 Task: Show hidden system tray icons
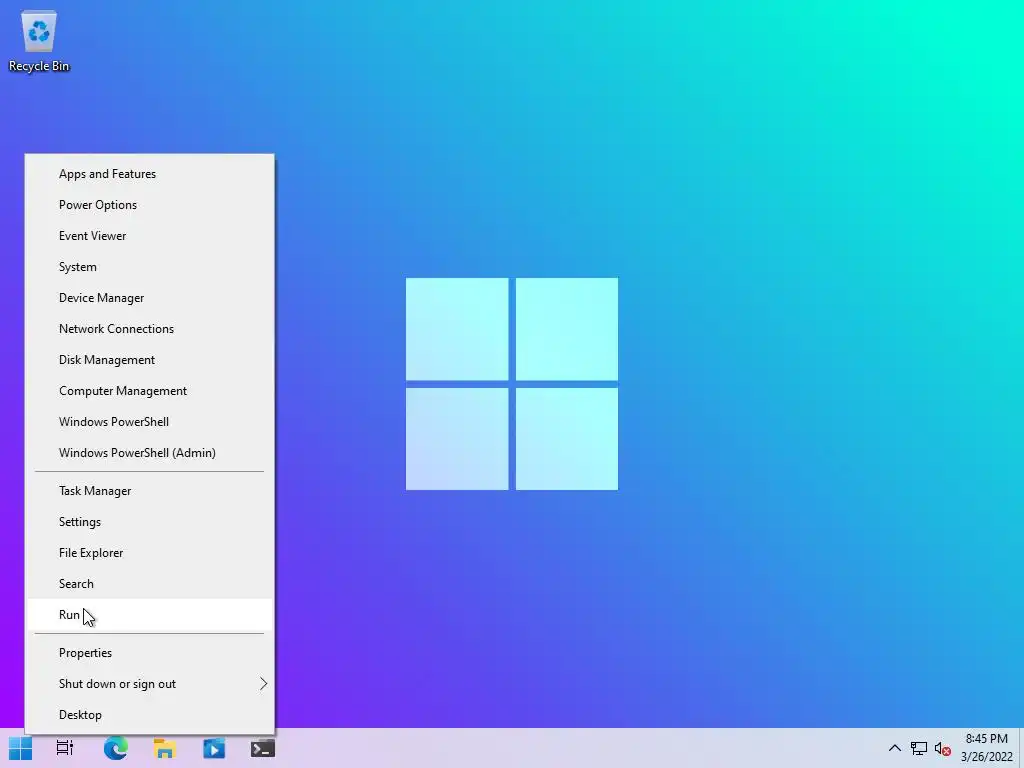(x=895, y=748)
